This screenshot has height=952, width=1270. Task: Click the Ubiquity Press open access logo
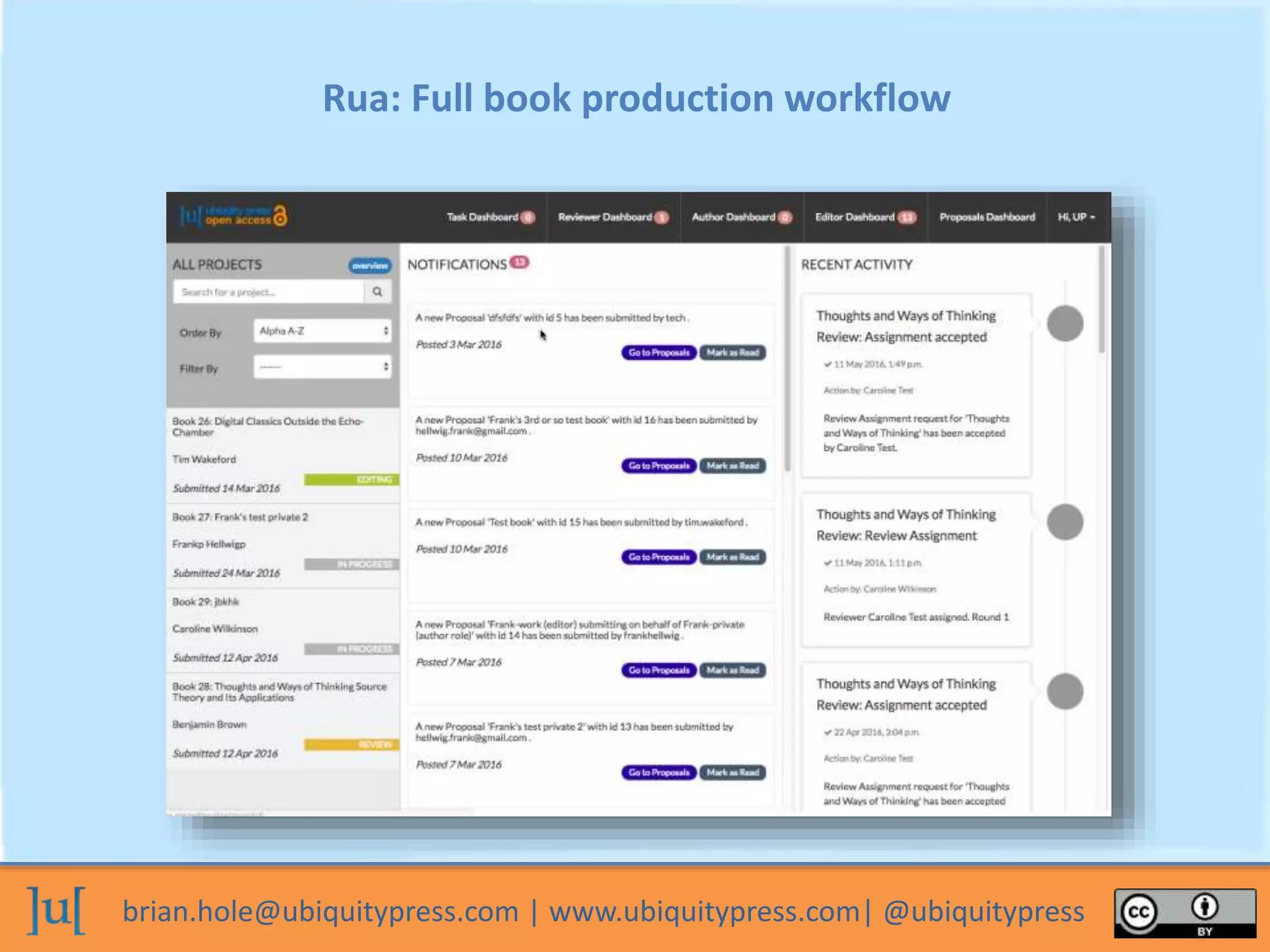[x=234, y=216]
